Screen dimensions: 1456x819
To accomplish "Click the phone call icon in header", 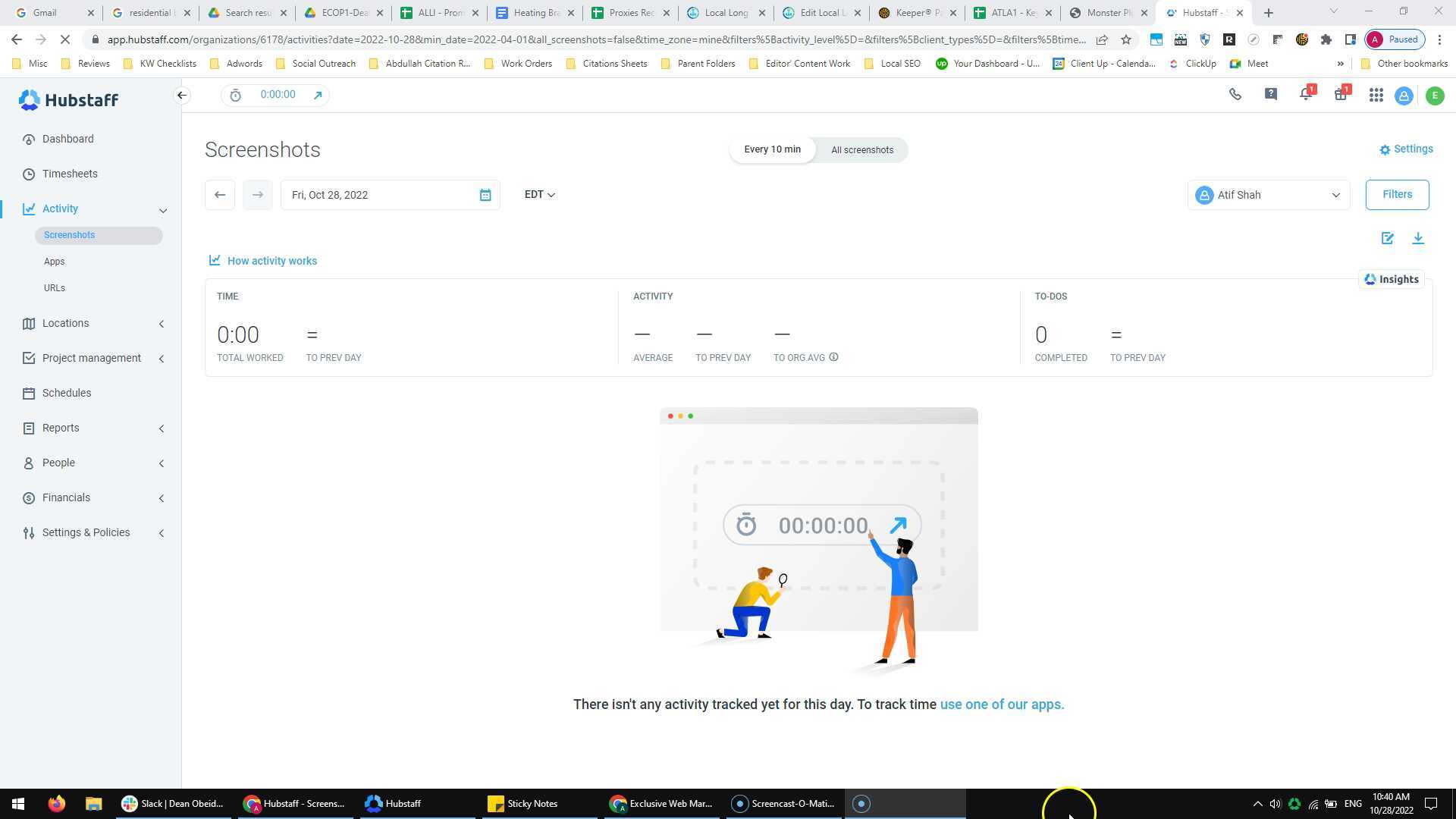I will [x=1235, y=95].
